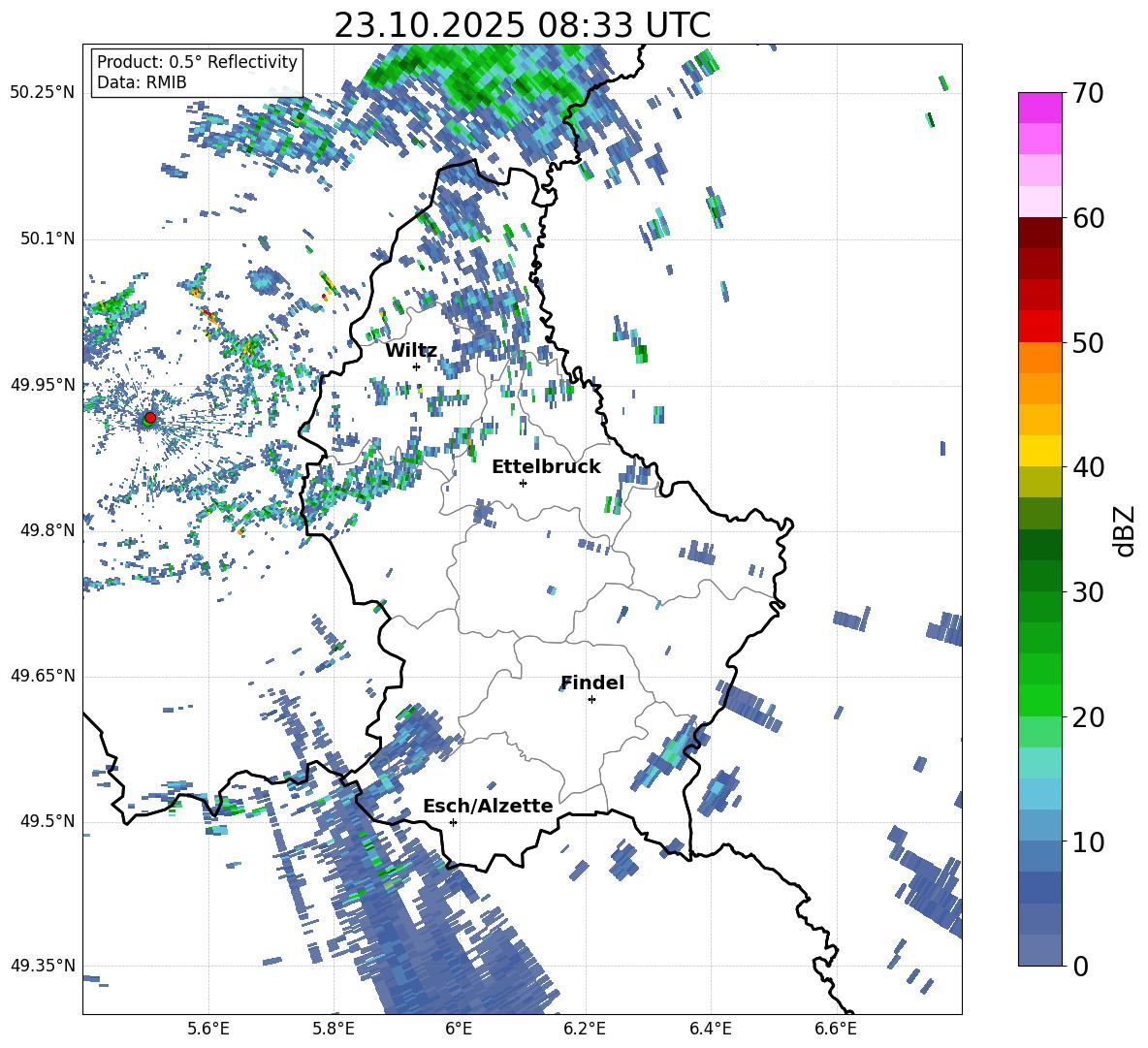Click the 49.8°N latitude label

pyautogui.click(x=47, y=530)
